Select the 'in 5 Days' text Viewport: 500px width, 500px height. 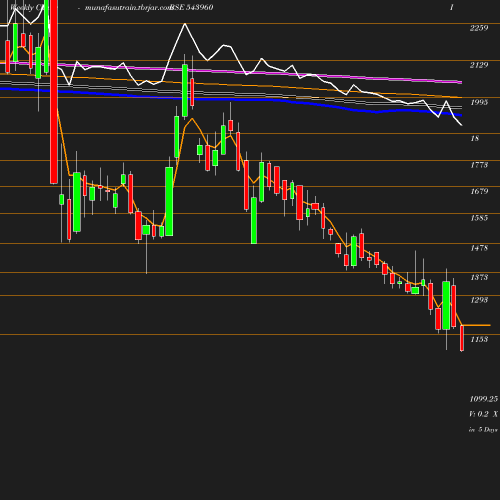coord(483,430)
